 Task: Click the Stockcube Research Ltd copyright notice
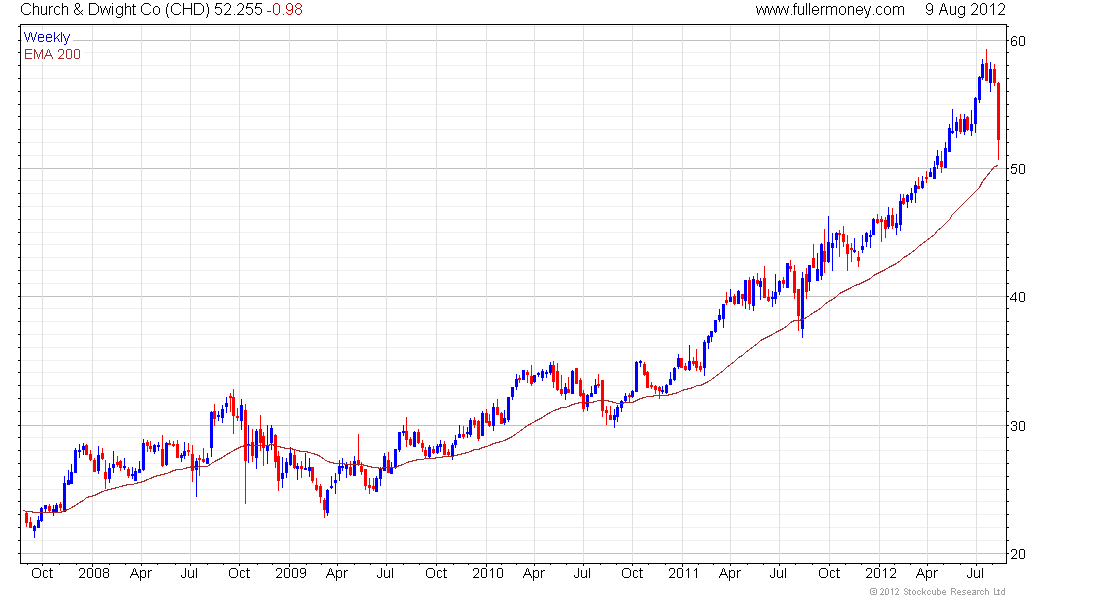937,592
